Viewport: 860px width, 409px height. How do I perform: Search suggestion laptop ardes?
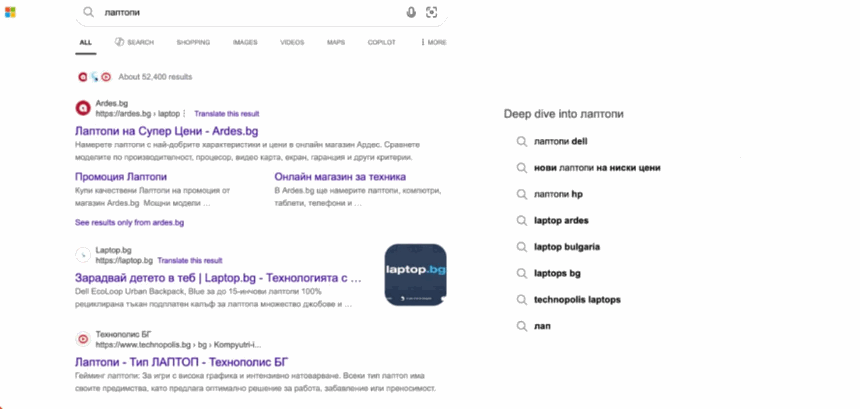561,220
